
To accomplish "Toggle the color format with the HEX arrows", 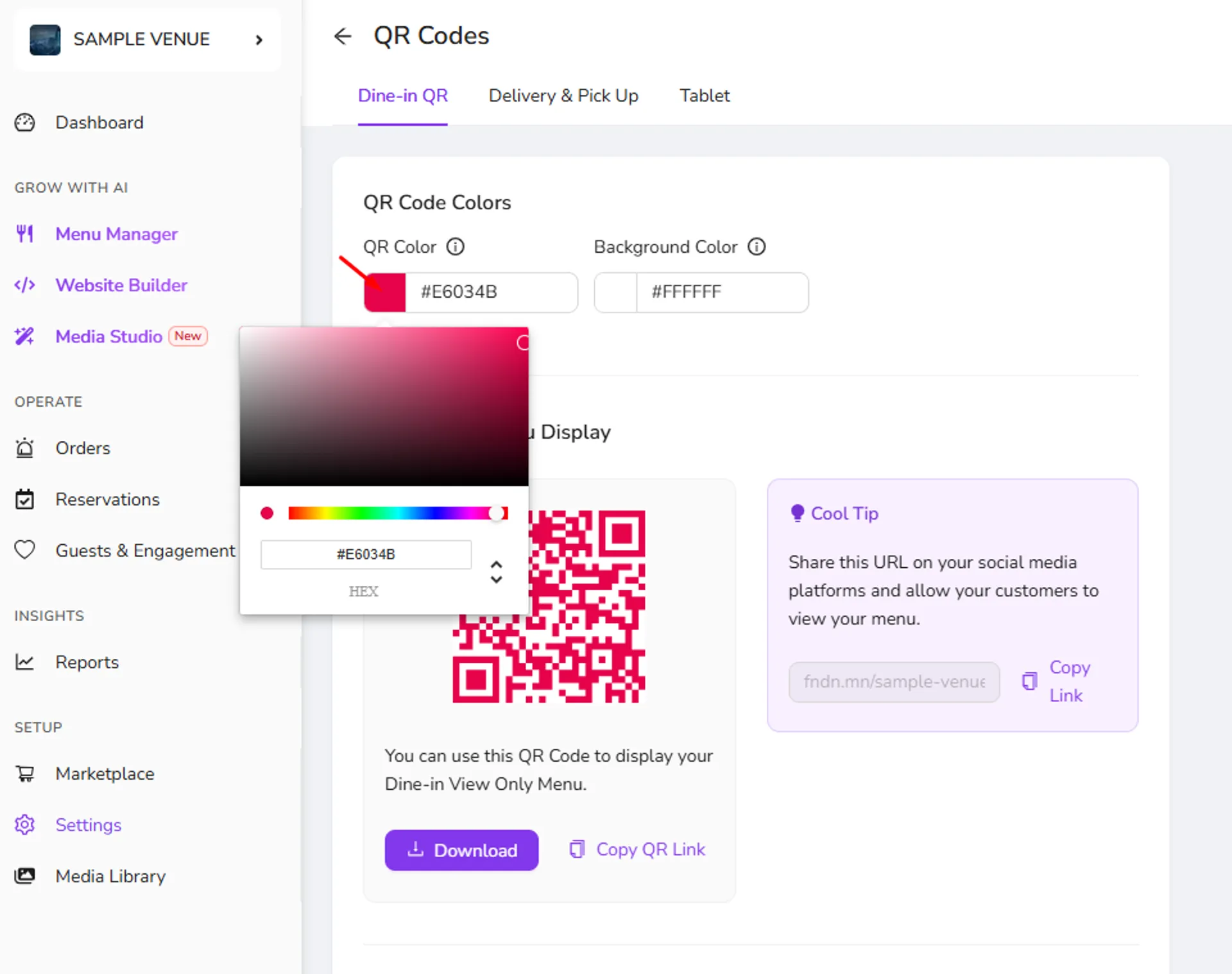I will pyautogui.click(x=496, y=572).
